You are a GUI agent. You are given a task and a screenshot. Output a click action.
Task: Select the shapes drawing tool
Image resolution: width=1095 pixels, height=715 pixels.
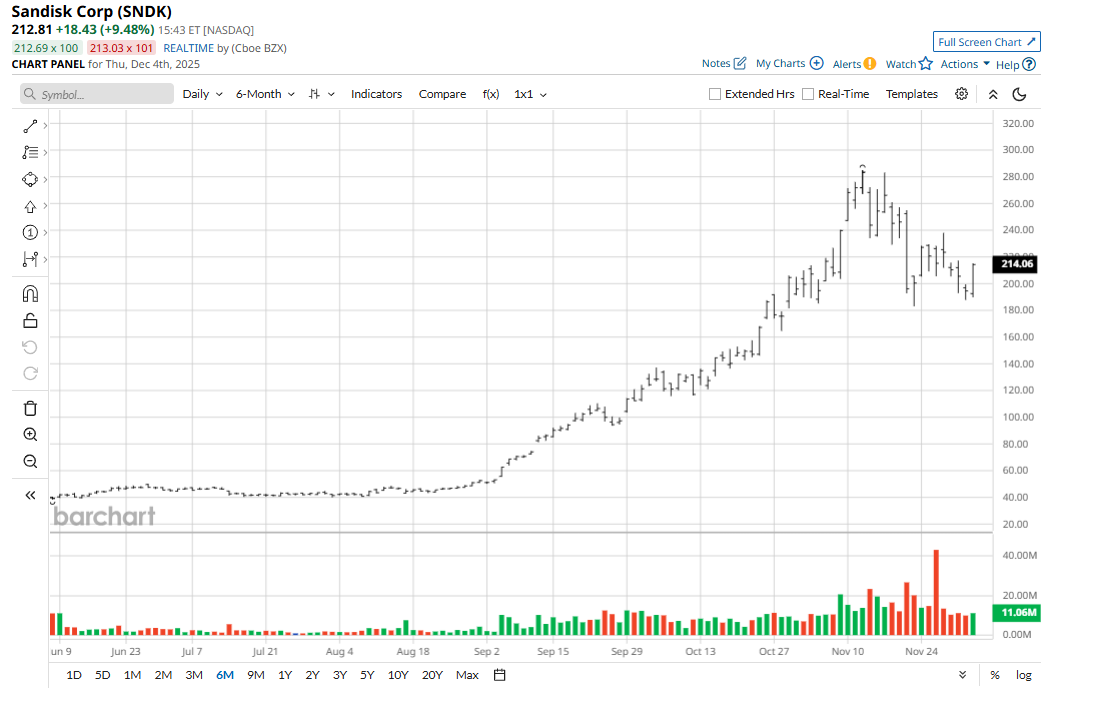pos(30,179)
